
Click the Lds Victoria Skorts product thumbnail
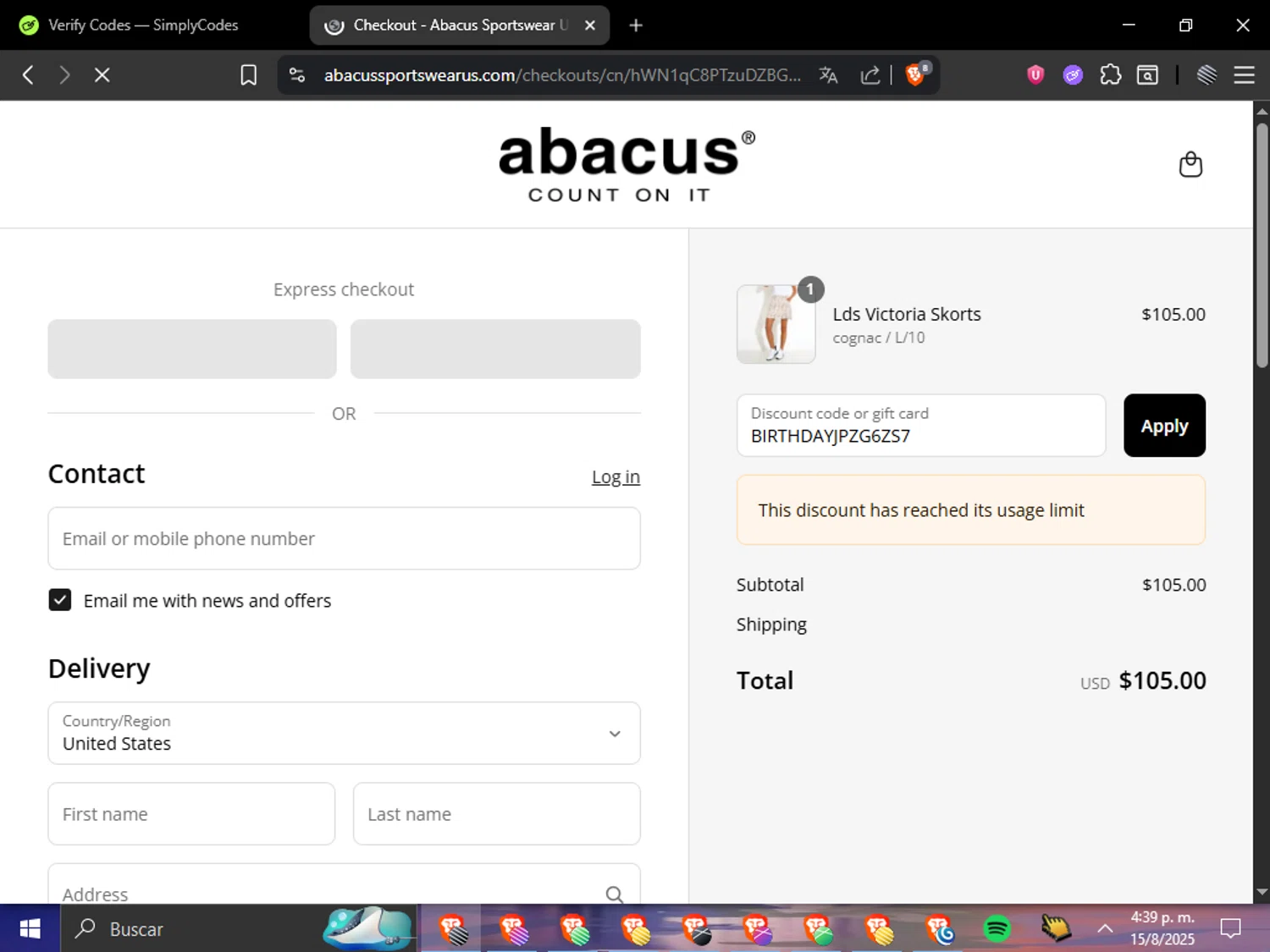[776, 324]
